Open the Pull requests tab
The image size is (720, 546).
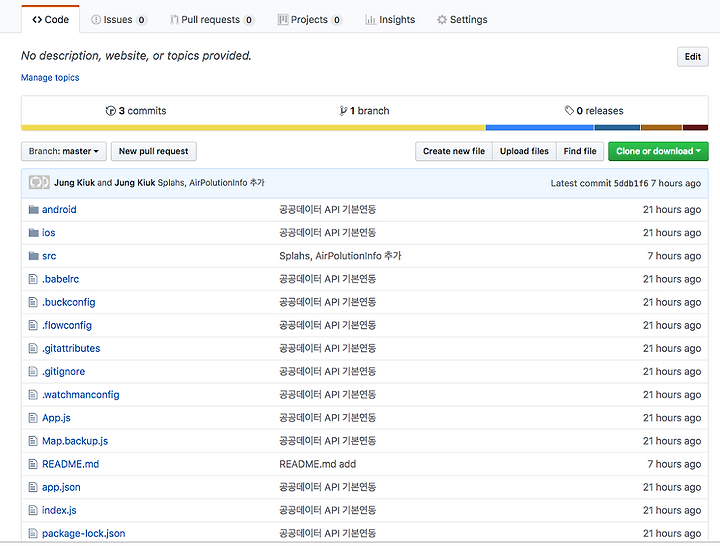(x=212, y=20)
